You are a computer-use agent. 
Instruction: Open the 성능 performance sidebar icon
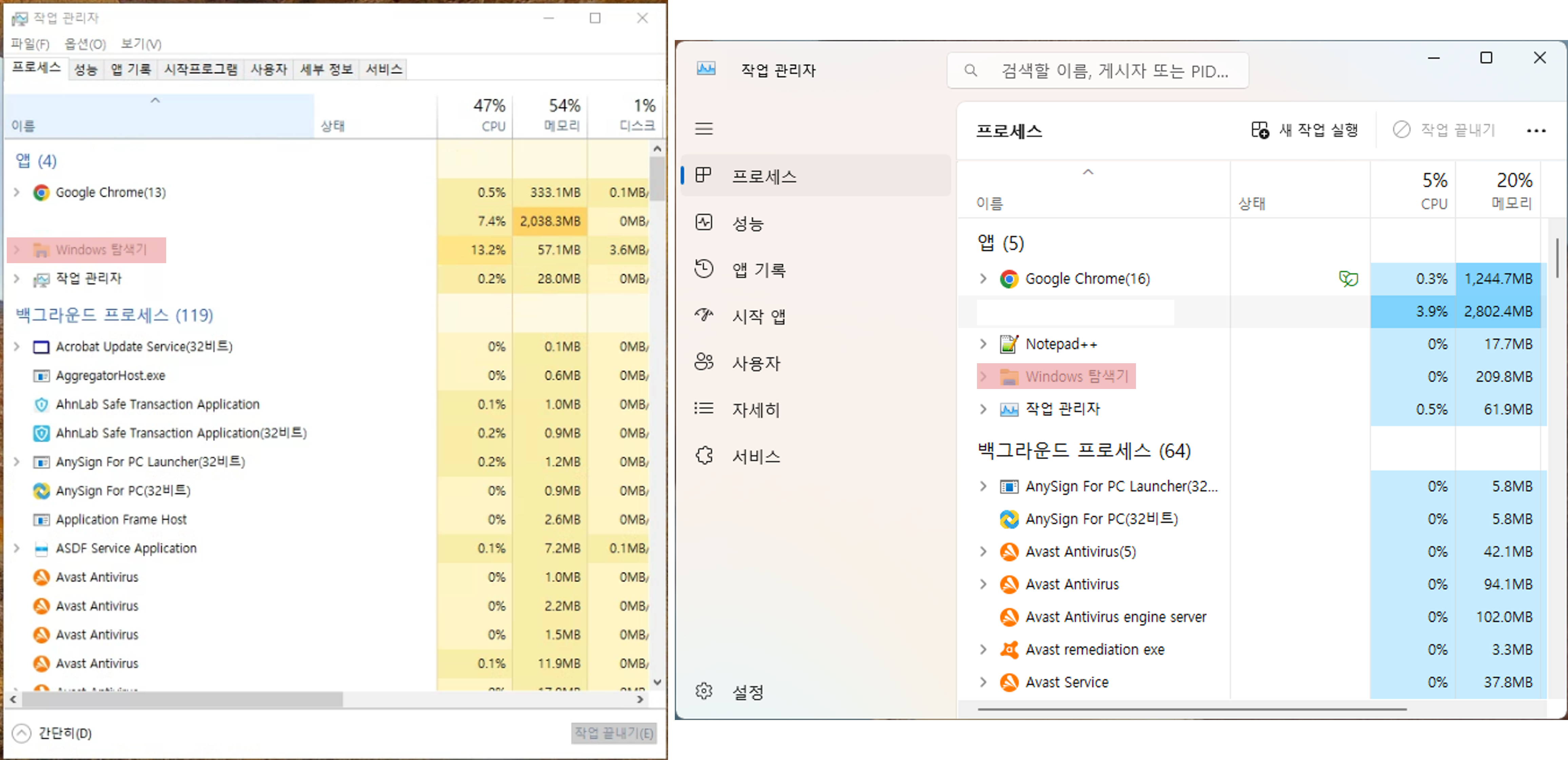(x=704, y=223)
